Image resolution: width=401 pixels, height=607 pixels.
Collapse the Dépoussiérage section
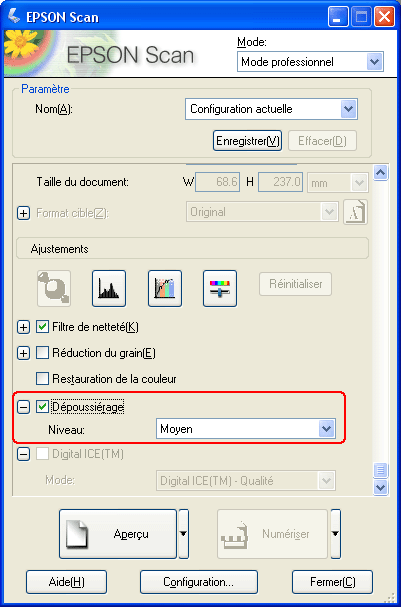[24, 407]
